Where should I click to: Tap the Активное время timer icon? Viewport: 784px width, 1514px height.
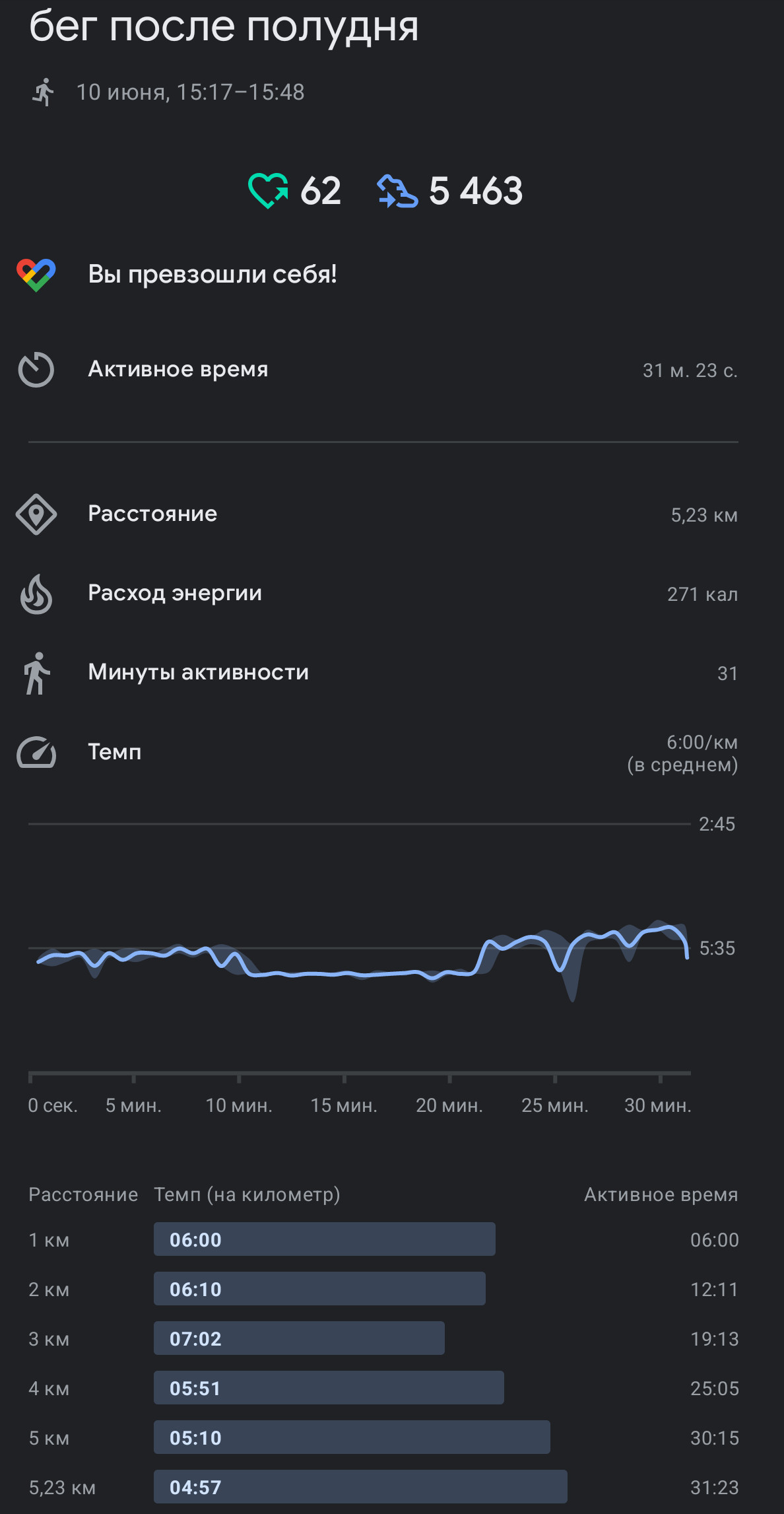pos(36,369)
